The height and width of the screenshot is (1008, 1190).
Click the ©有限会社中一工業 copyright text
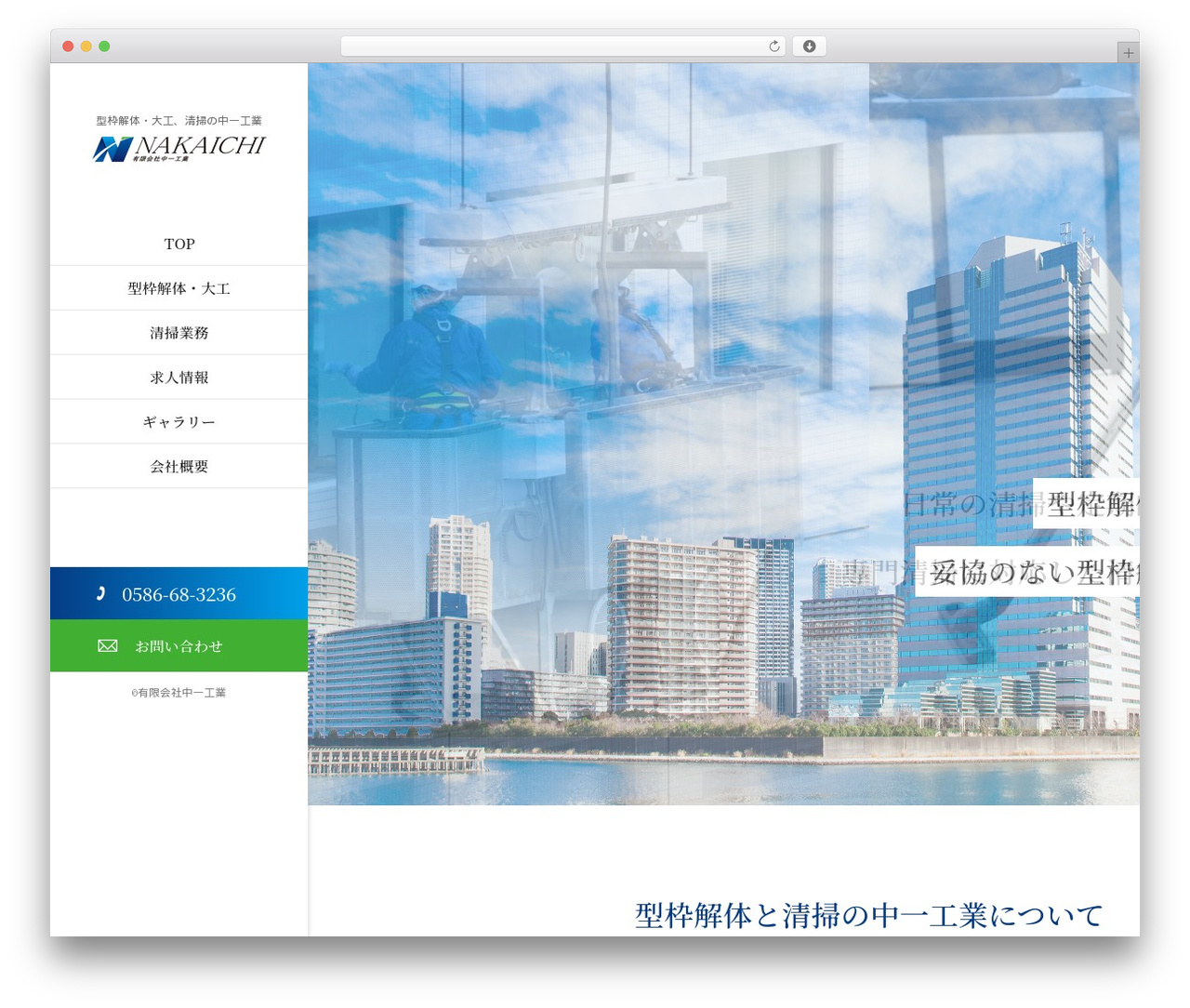point(178,693)
